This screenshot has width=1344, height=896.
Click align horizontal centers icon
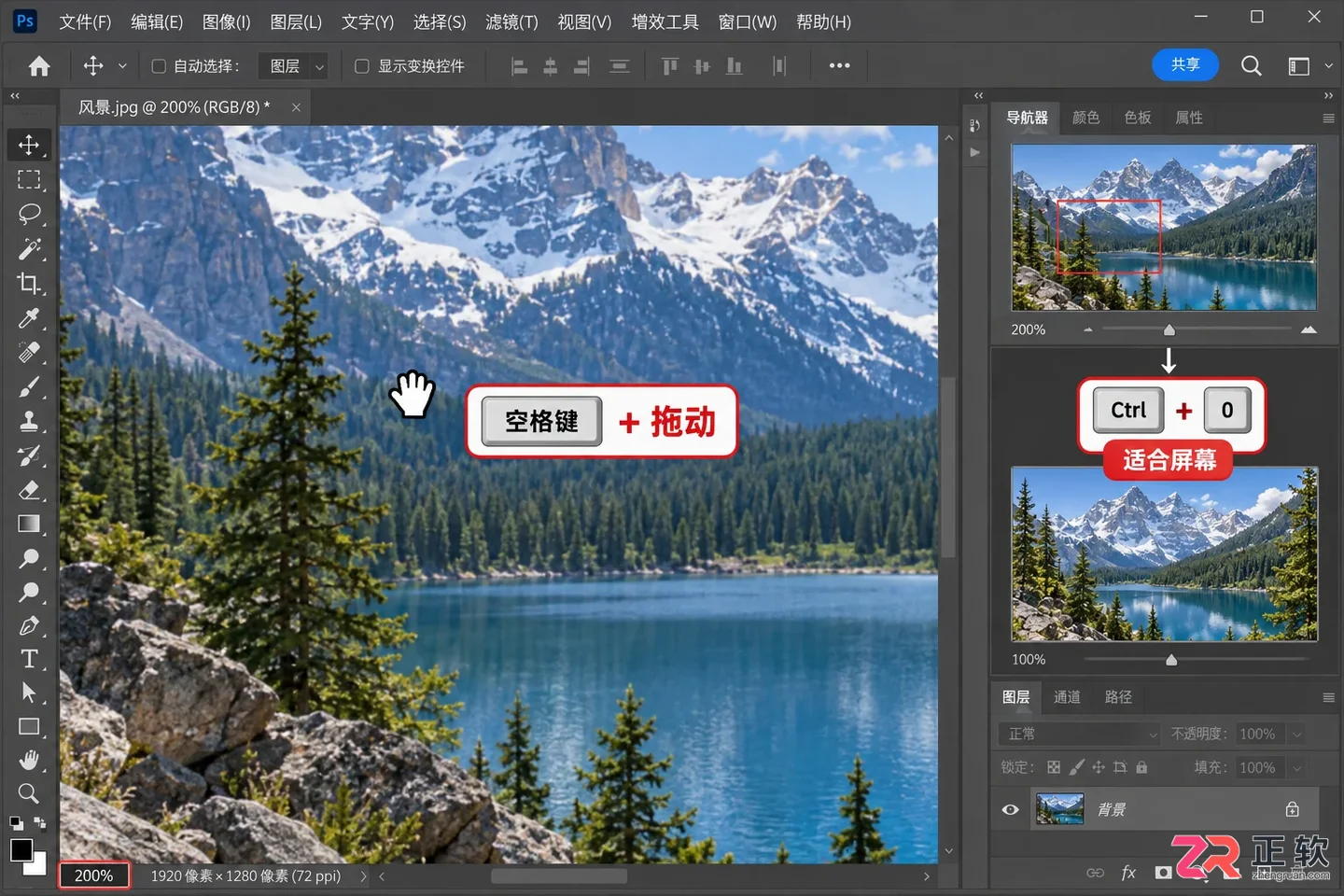point(551,66)
